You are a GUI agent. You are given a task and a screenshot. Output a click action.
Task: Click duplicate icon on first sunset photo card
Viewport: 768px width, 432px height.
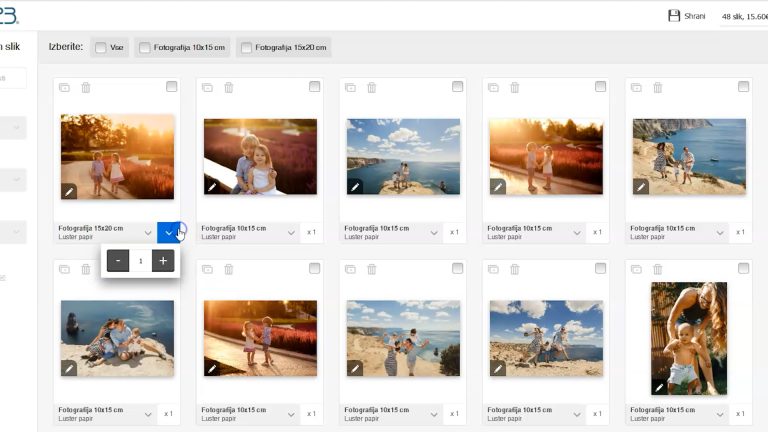point(64,88)
